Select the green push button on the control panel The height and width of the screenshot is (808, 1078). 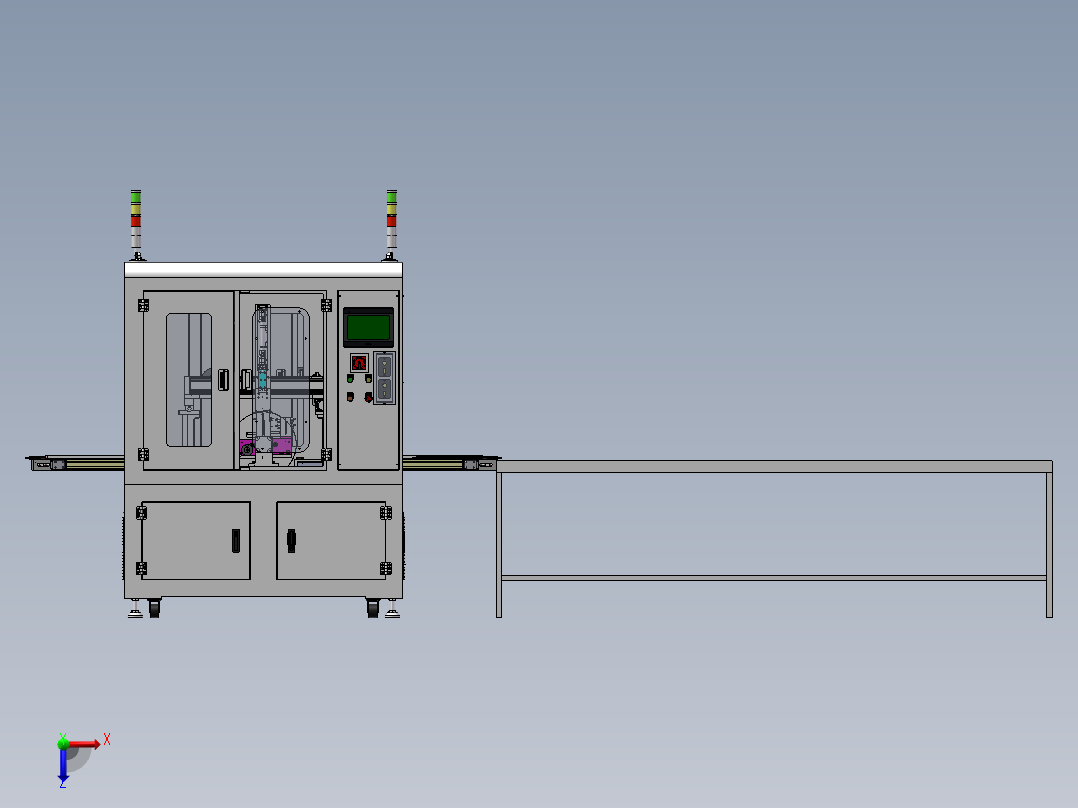point(350,379)
